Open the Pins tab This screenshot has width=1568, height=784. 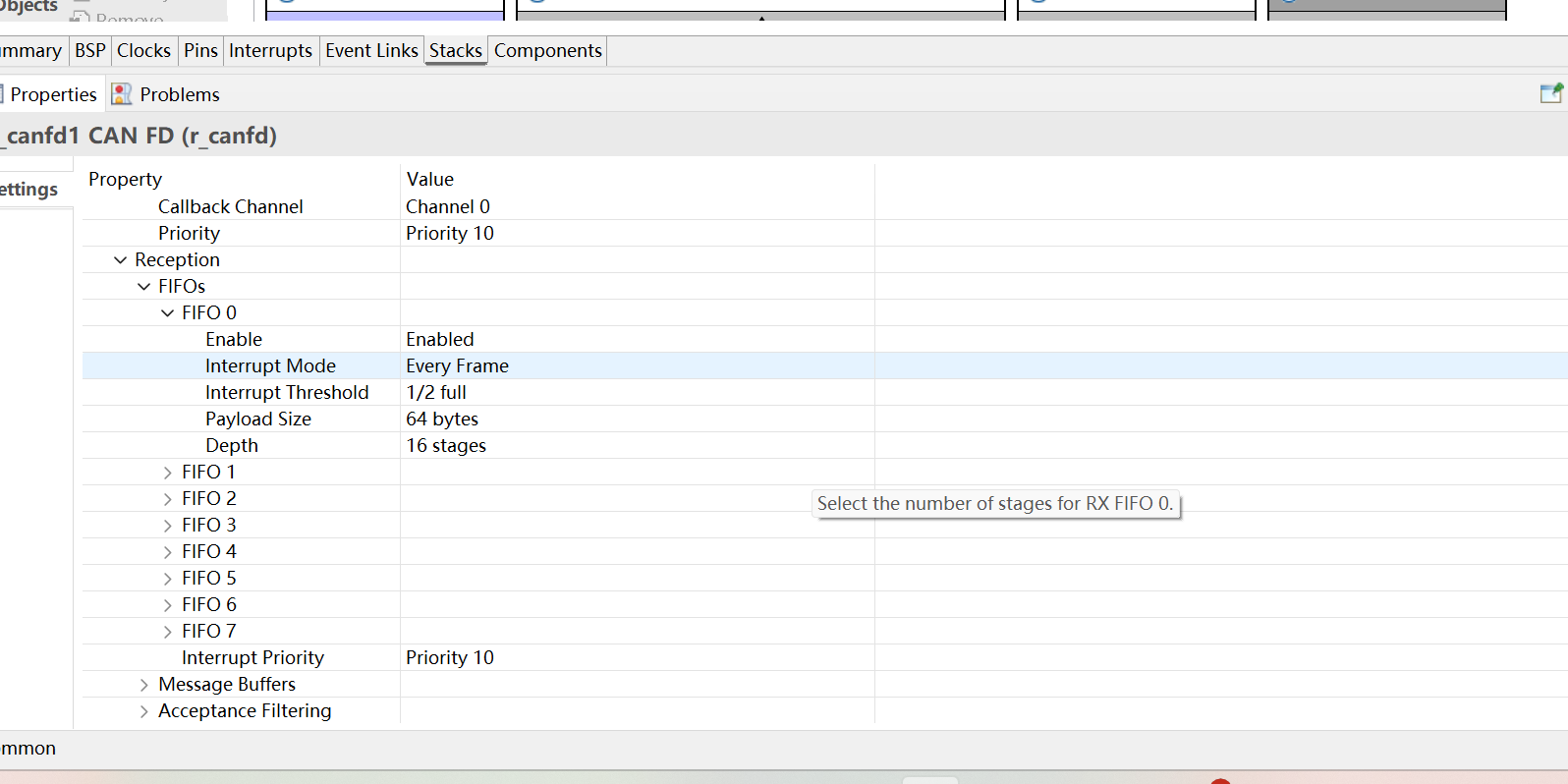point(200,50)
